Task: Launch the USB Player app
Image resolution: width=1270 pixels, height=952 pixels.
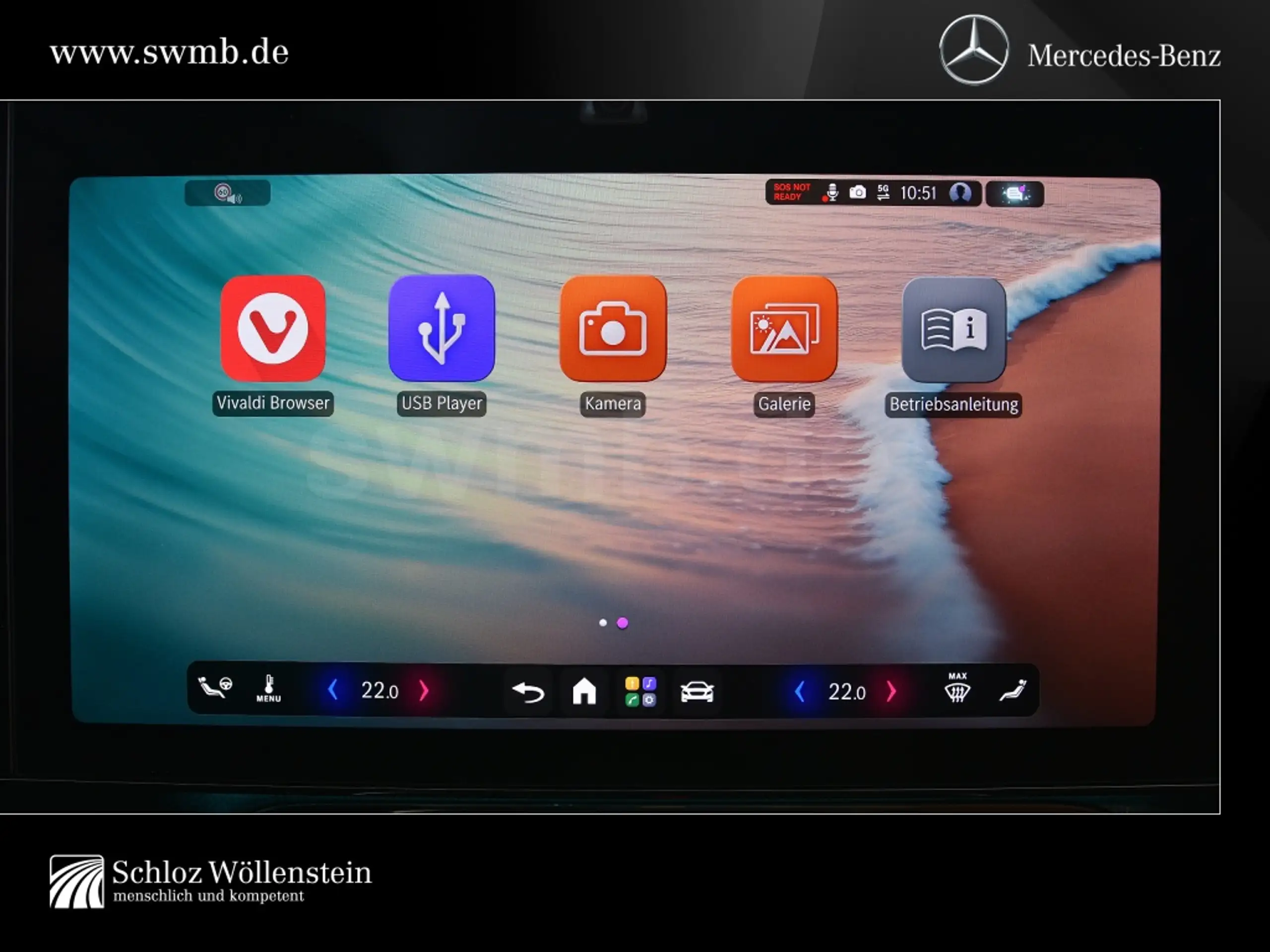Action: (x=442, y=328)
